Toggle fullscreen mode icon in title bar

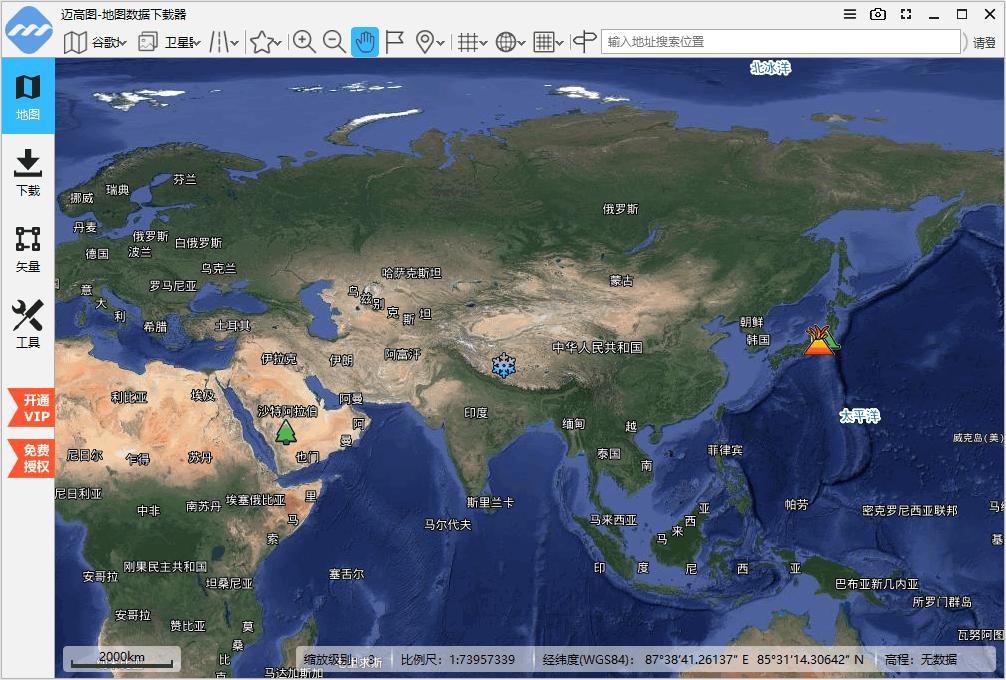pyautogui.click(x=906, y=14)
